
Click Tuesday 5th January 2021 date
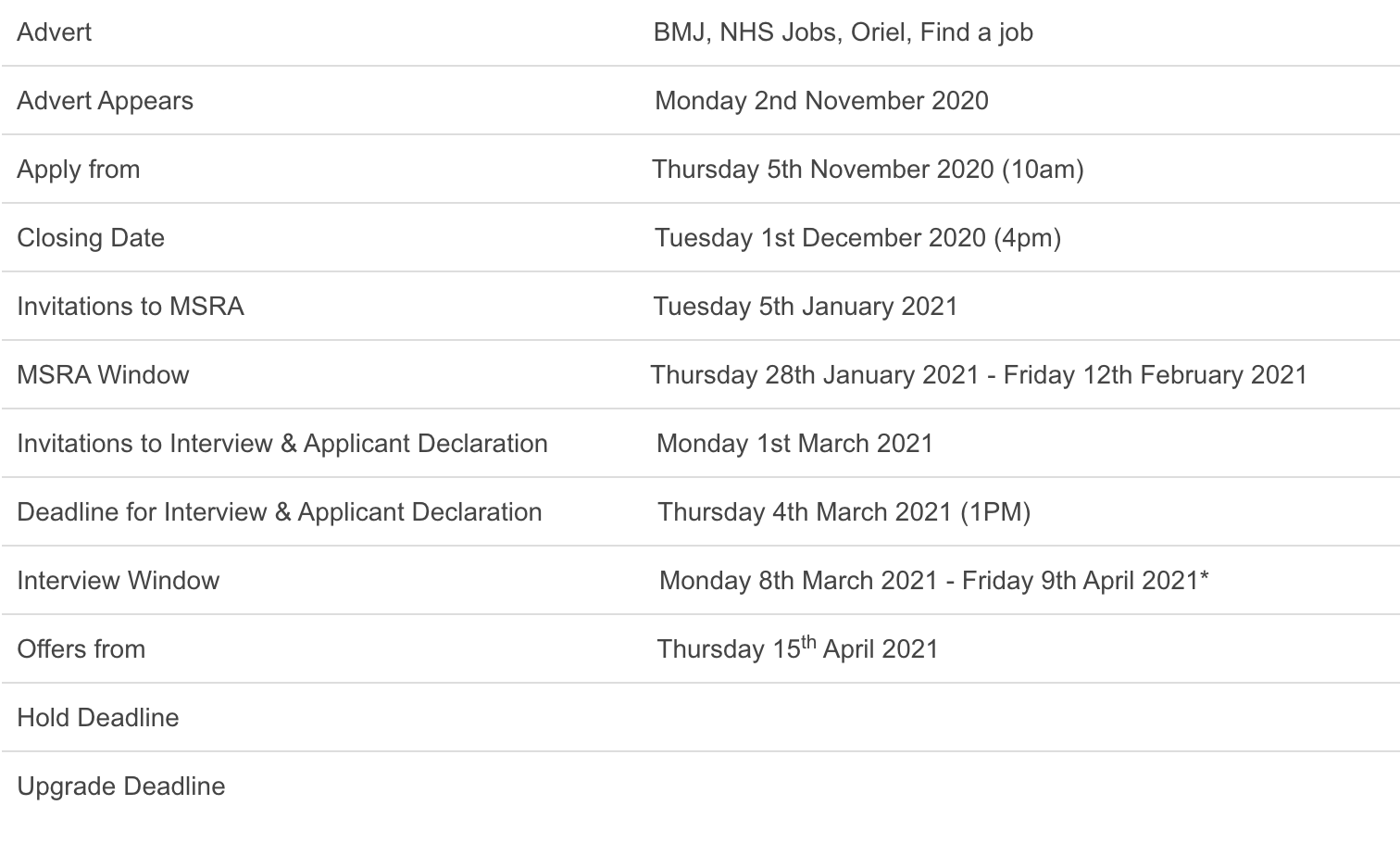(806, 307)
